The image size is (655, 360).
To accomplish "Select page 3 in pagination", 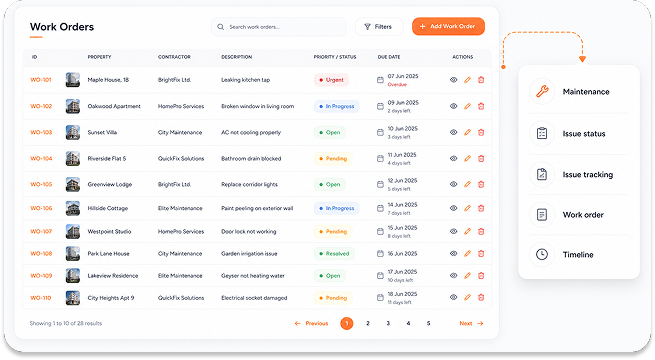I will (x=388, y=323).
